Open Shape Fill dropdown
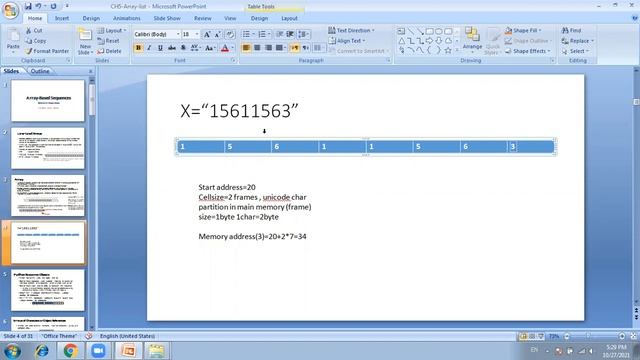 pyautogui.click(x=523, y=31)
